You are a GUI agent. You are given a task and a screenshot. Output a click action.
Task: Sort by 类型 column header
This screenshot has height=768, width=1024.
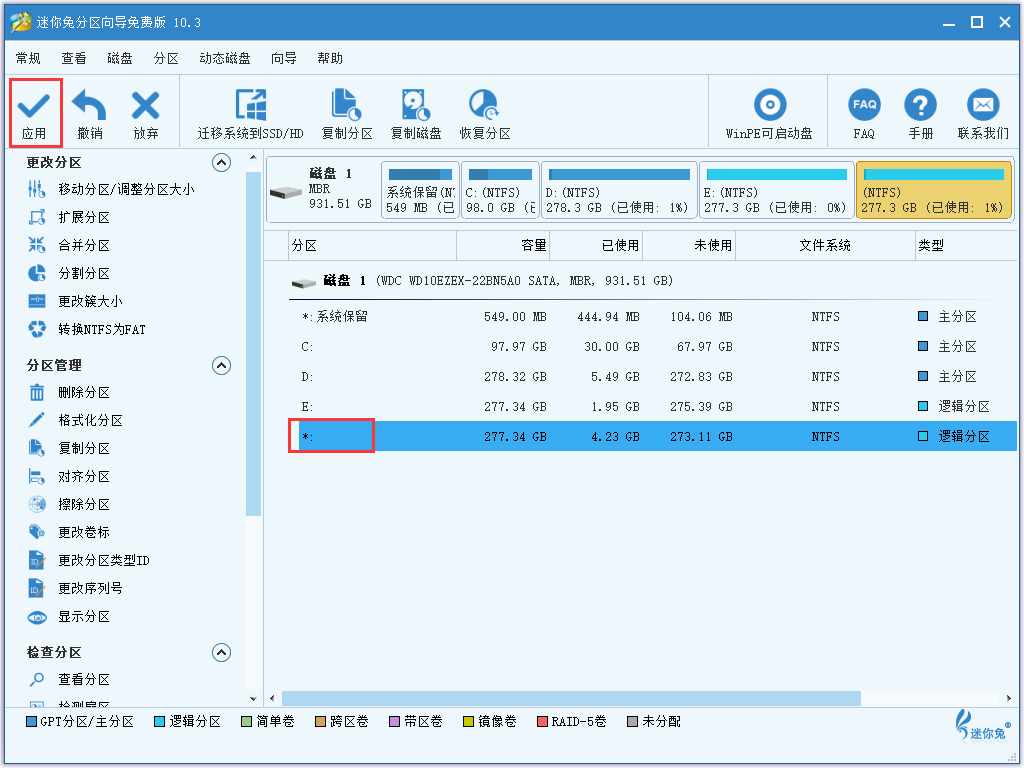(x=965, y=246)
